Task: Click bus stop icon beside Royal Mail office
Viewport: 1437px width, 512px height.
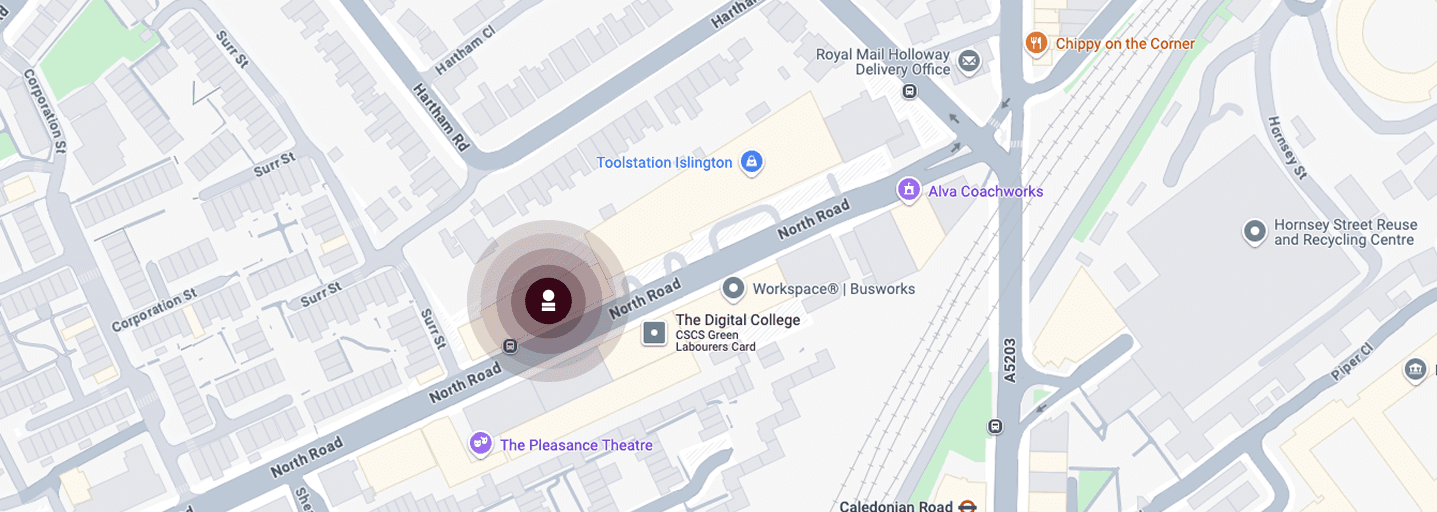Action: 909,92
